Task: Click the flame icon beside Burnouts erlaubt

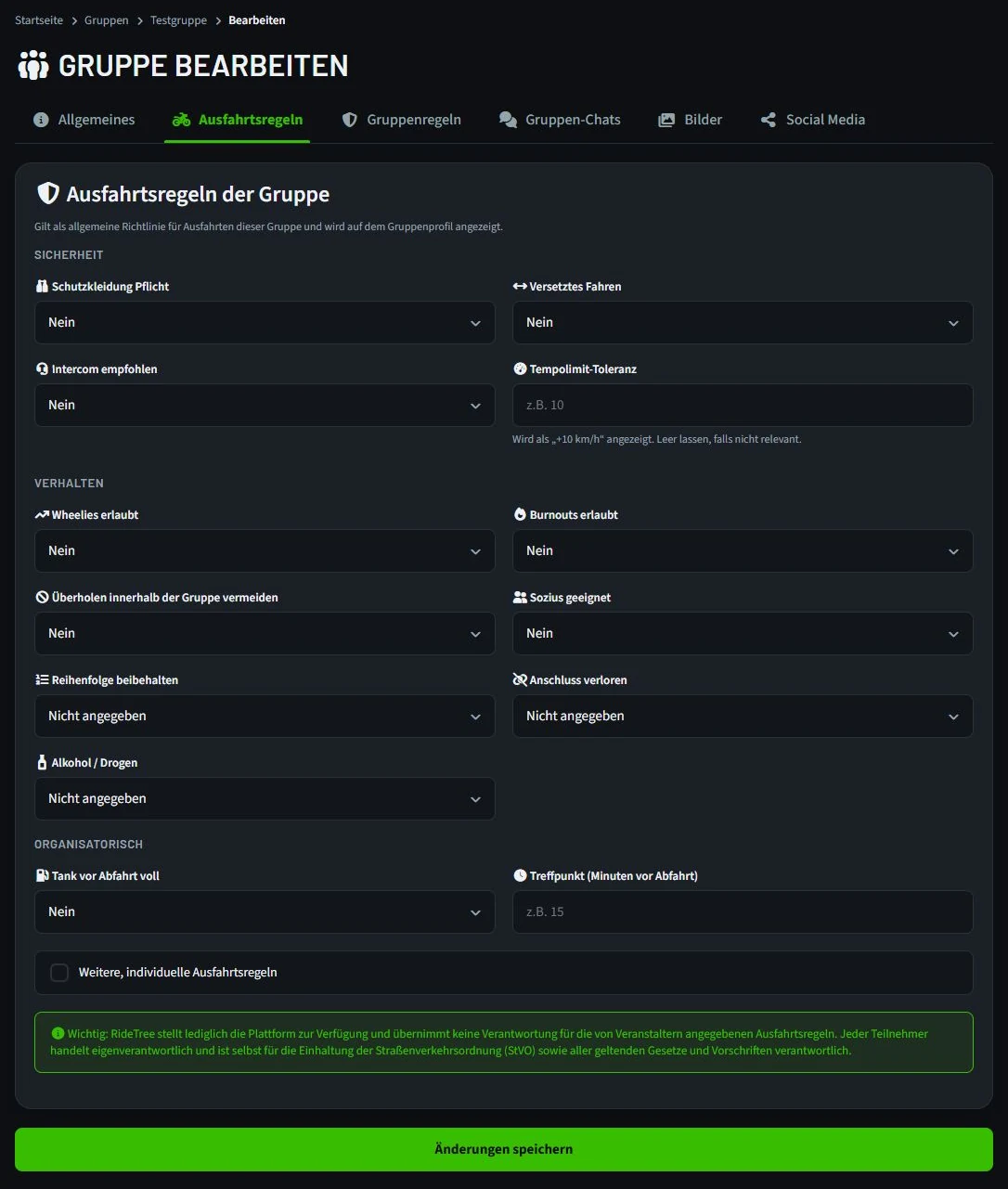Action: pyautogui.click(x=520, y=515)
